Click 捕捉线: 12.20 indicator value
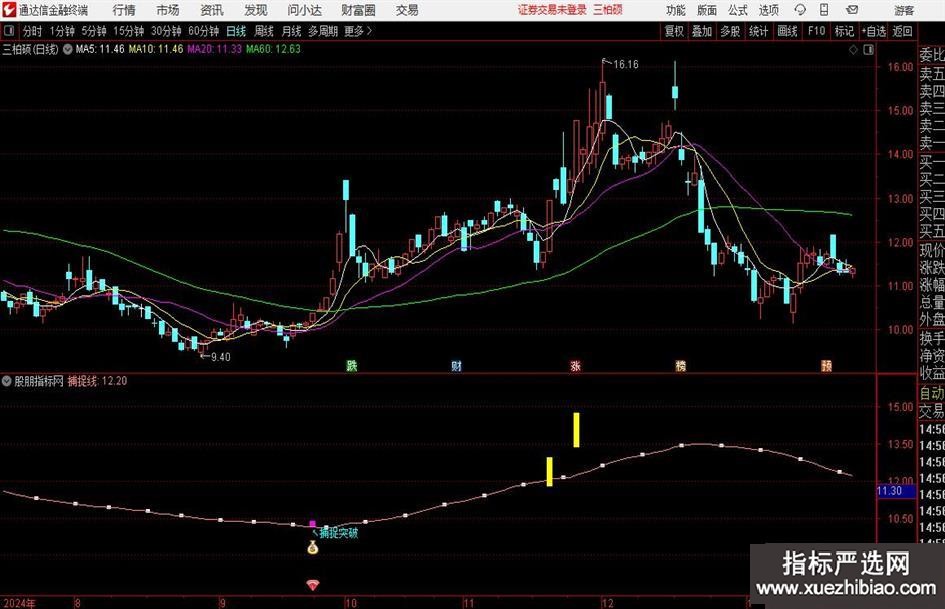Screen dimensions: 945x609 pos(98,381)
